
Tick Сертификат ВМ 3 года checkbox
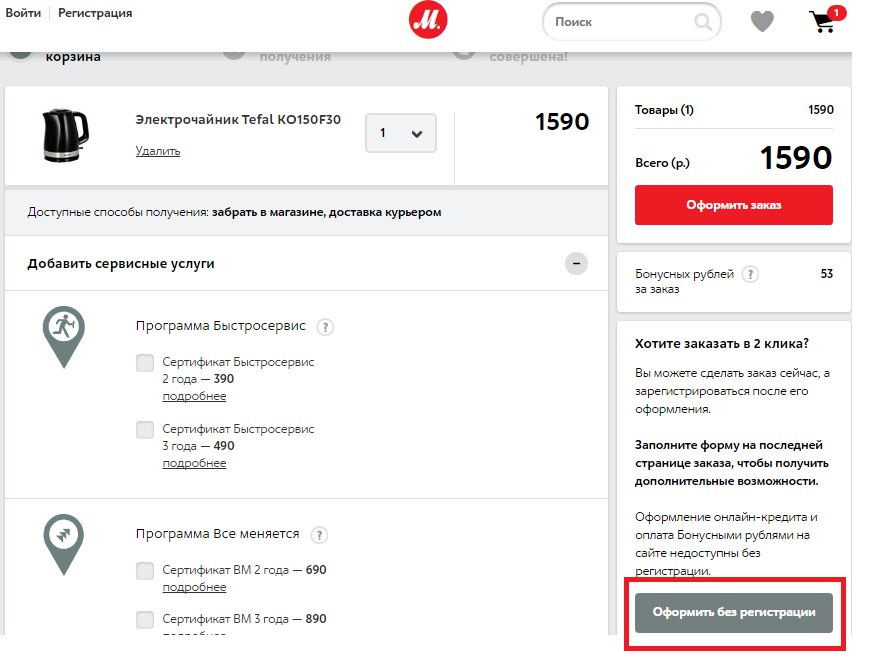(x=145, y=619)
